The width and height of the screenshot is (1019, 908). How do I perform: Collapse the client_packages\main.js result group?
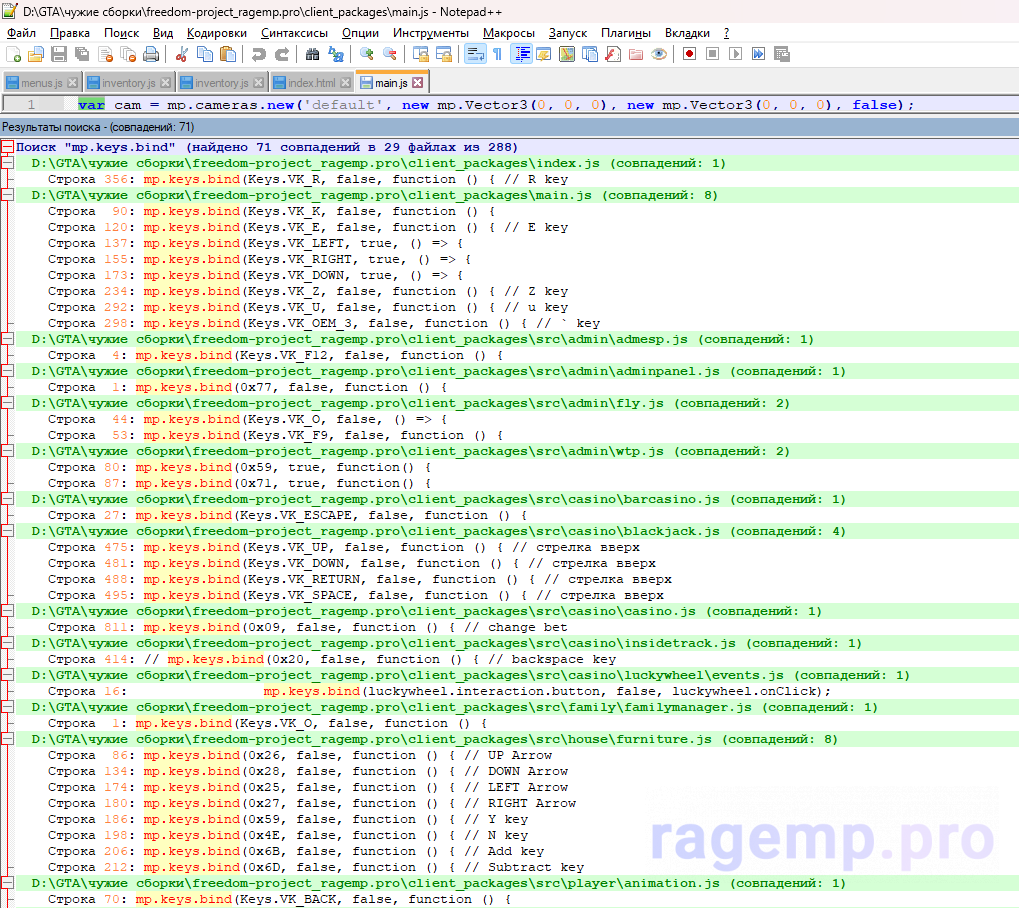point(7,195)
